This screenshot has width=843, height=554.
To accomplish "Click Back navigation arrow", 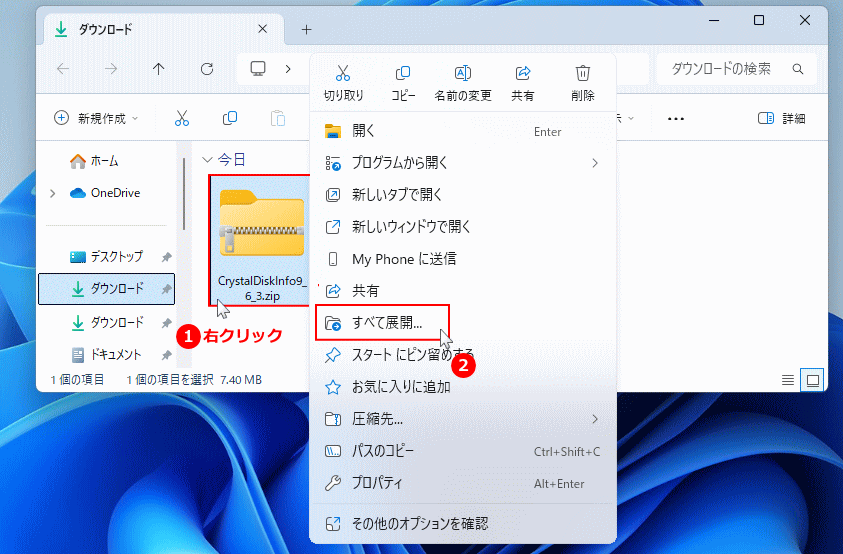I will [63, 69].
